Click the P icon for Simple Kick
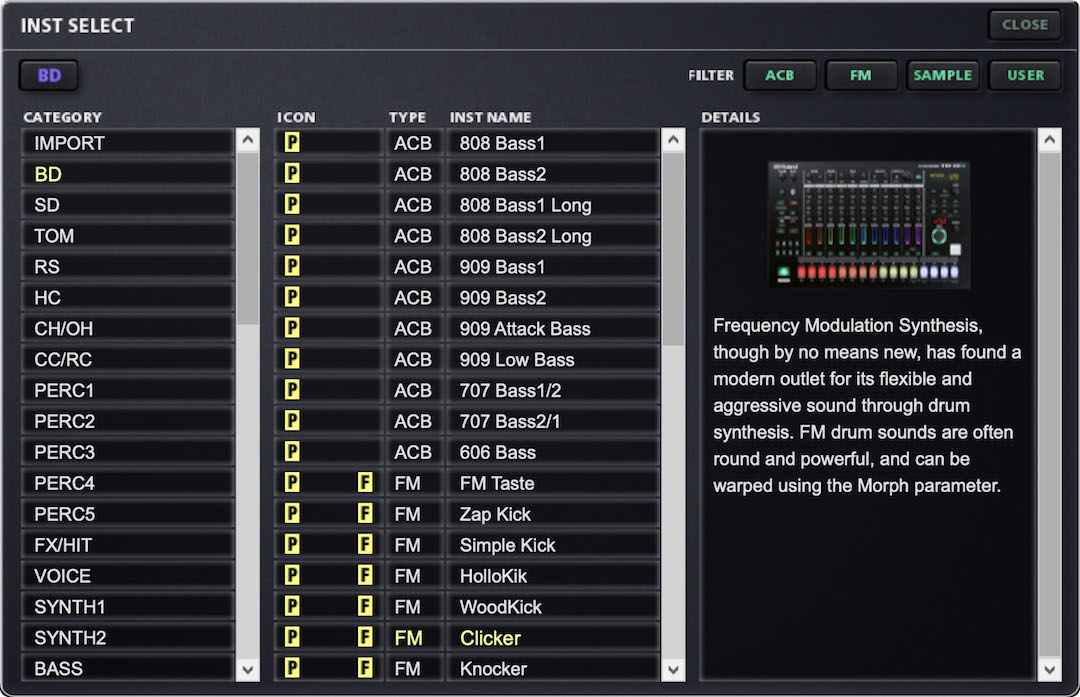The width and height of the screenshot is (1080, 697). (292, 546)
